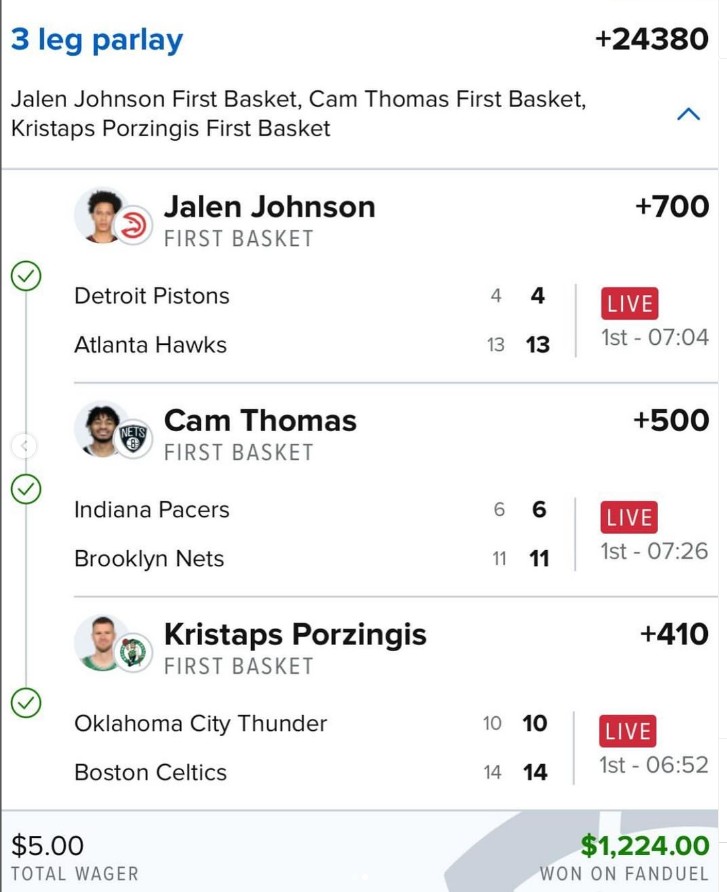727x892 pixels.
Task: Click the LIVE badge for Thunder-Celtics
Action: (629, 731)
